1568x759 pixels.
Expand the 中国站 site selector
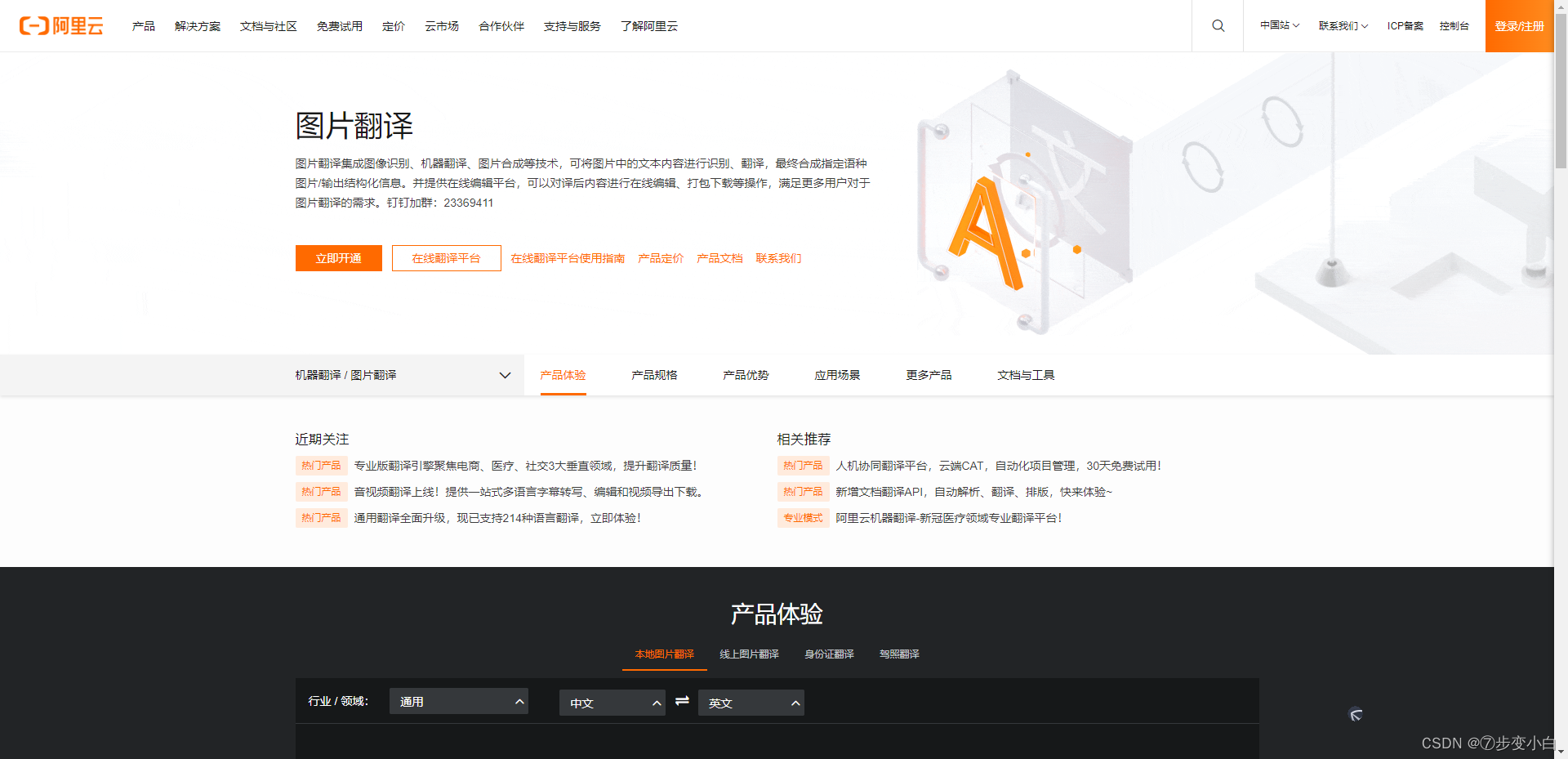tap(1279, 26)
